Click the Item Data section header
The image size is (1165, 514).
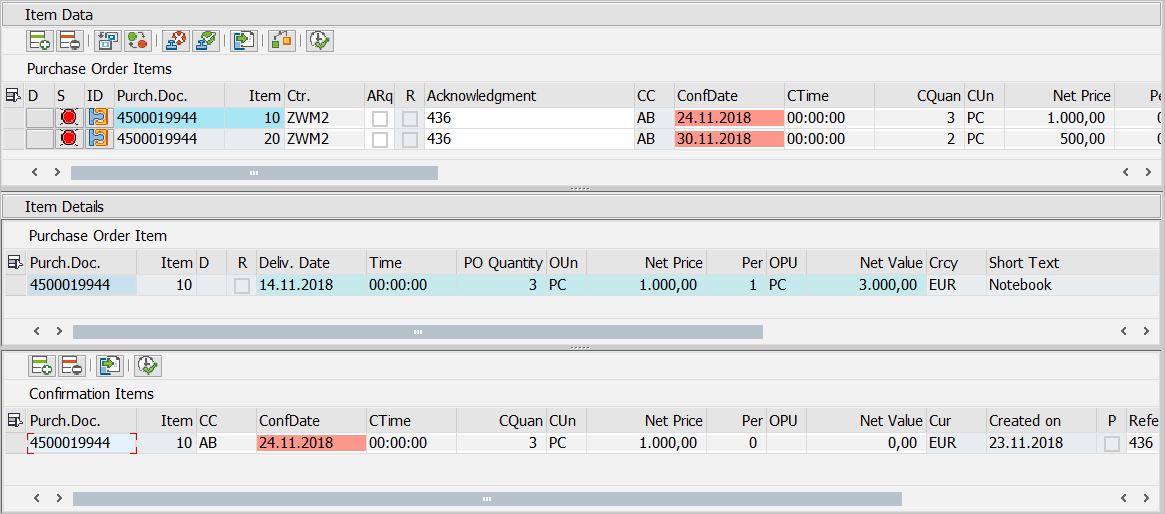59,14
